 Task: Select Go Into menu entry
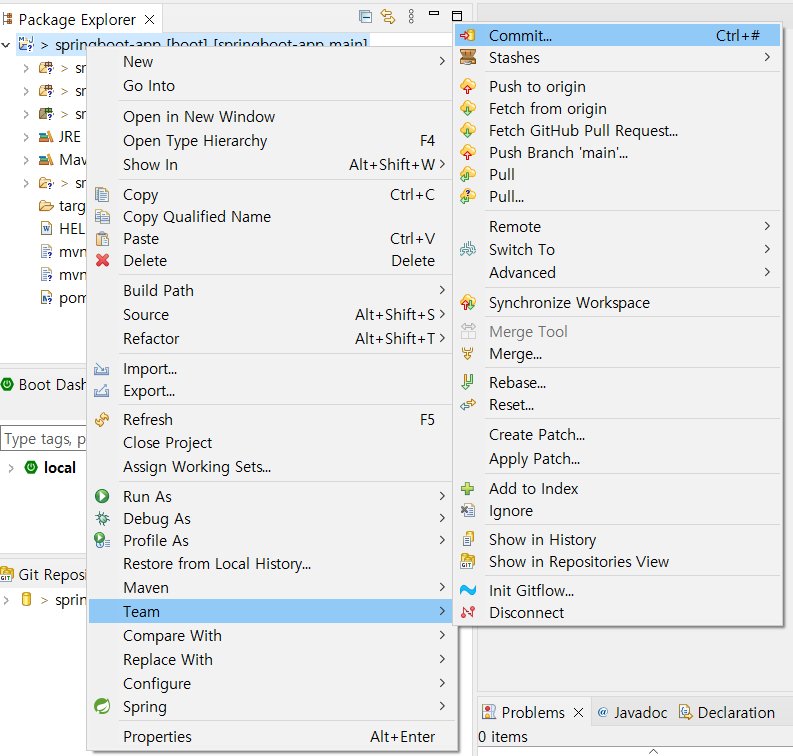coord(271,86)
